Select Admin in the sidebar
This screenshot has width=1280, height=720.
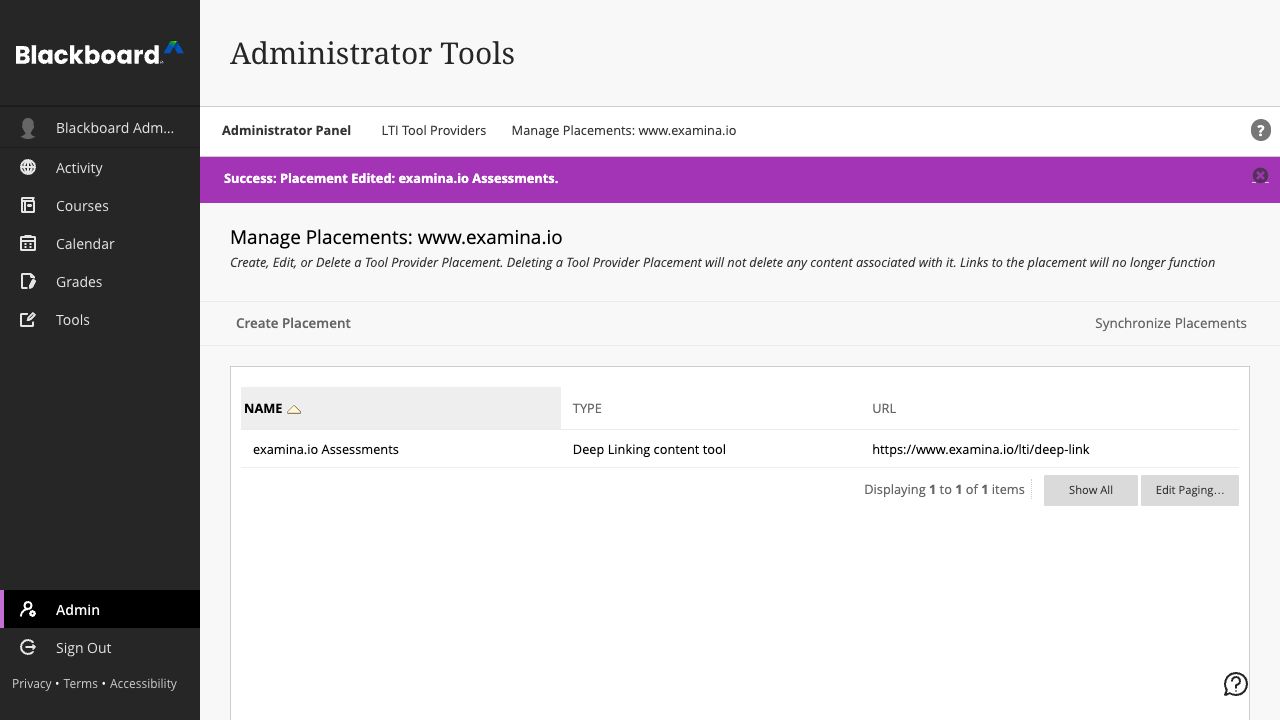tap(78, 609)
